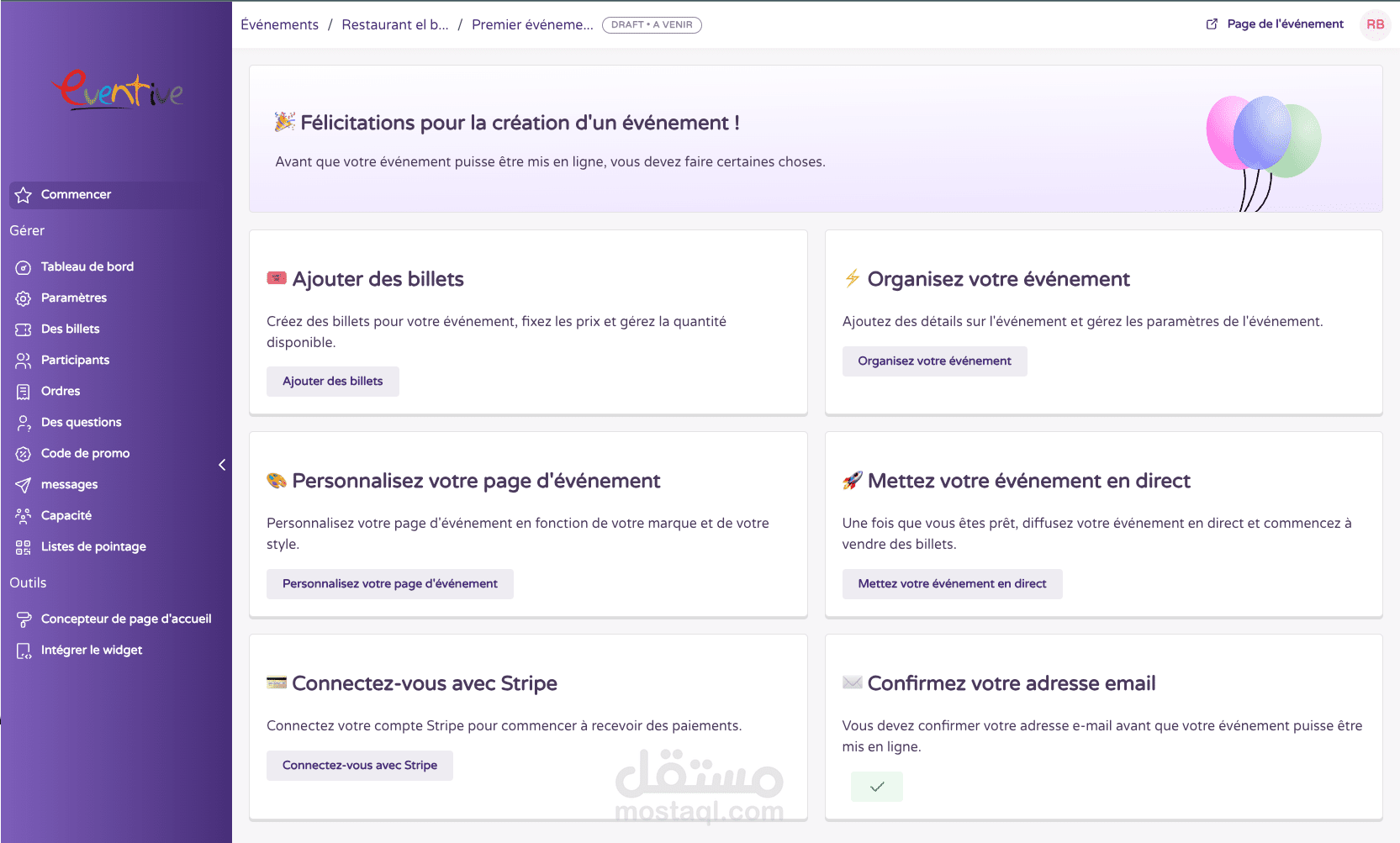This screenshot has height=843, width=1400.
Task: Click the messages paper-plane icon
Action: point(24,485)
